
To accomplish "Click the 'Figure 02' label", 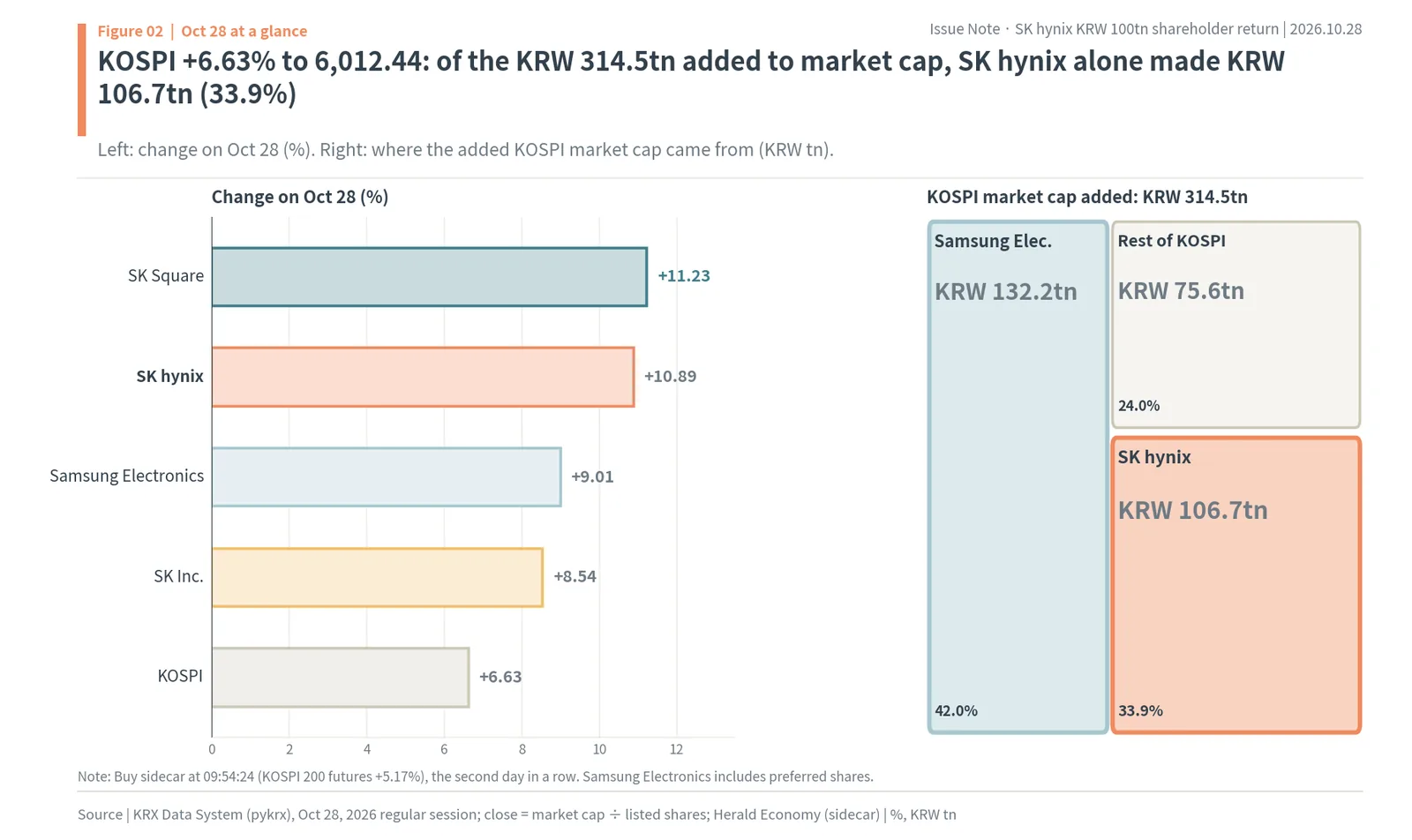I will pyautogui.click(x=130, y=31).
